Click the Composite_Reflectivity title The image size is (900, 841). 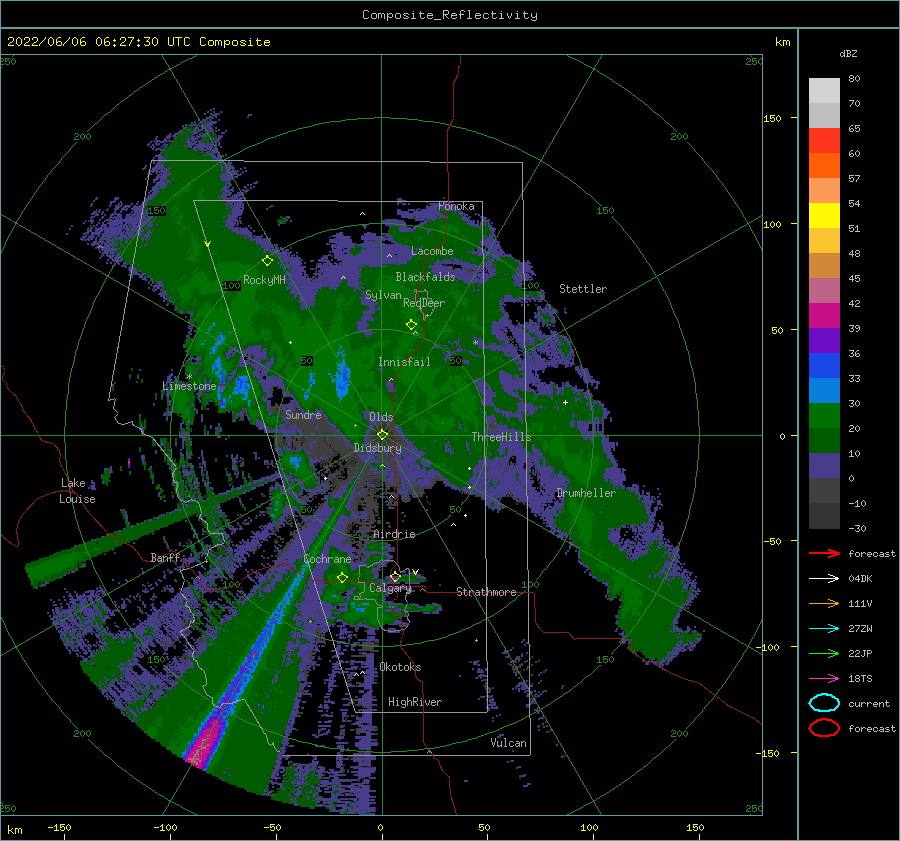pos(450,15)
